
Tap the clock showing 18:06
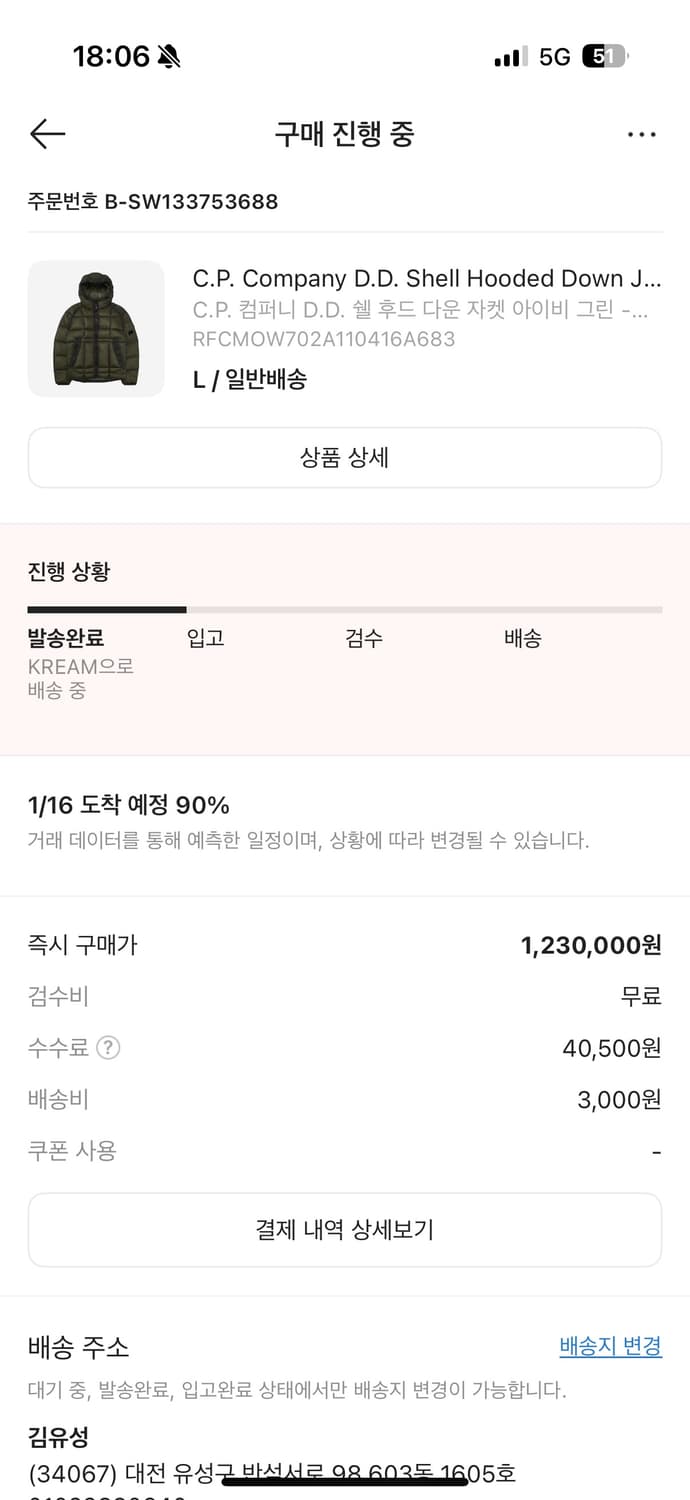(x=113, y=57)
